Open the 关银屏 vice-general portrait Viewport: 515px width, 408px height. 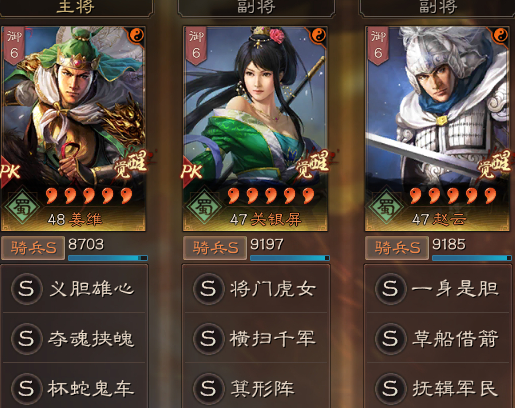(255, 129)
